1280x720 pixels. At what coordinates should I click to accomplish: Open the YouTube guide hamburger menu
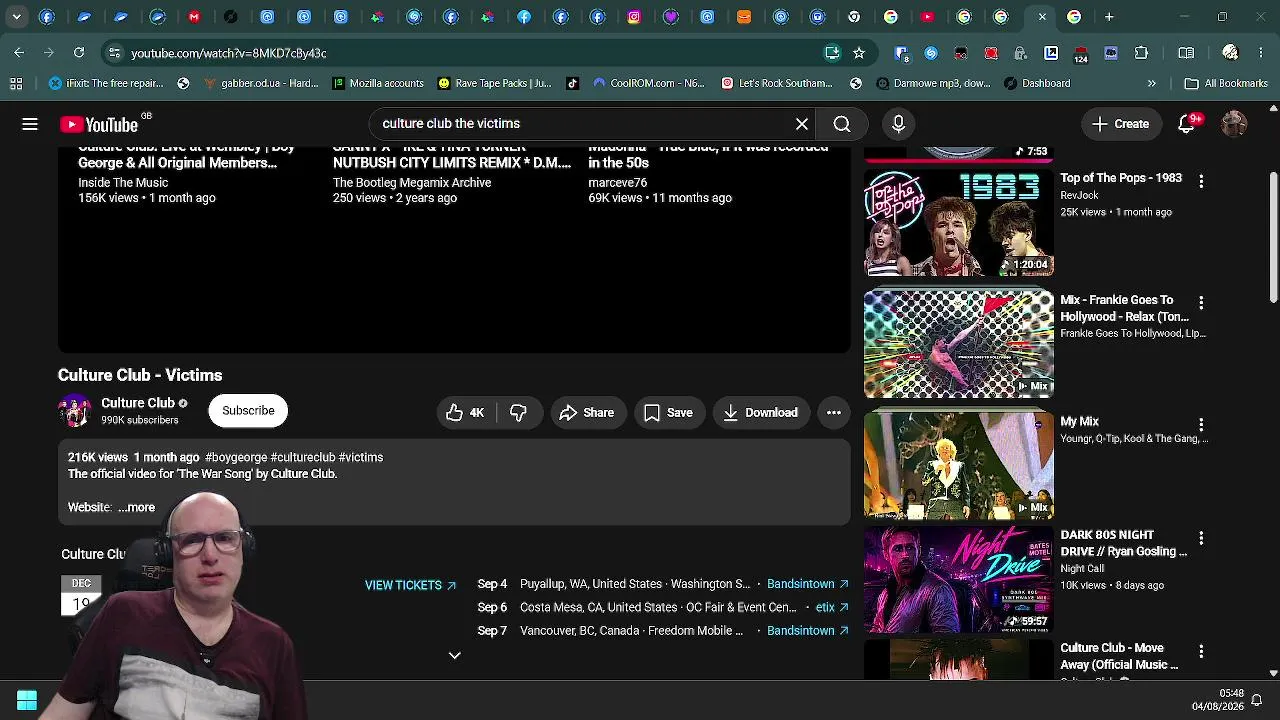coord(30,124)
